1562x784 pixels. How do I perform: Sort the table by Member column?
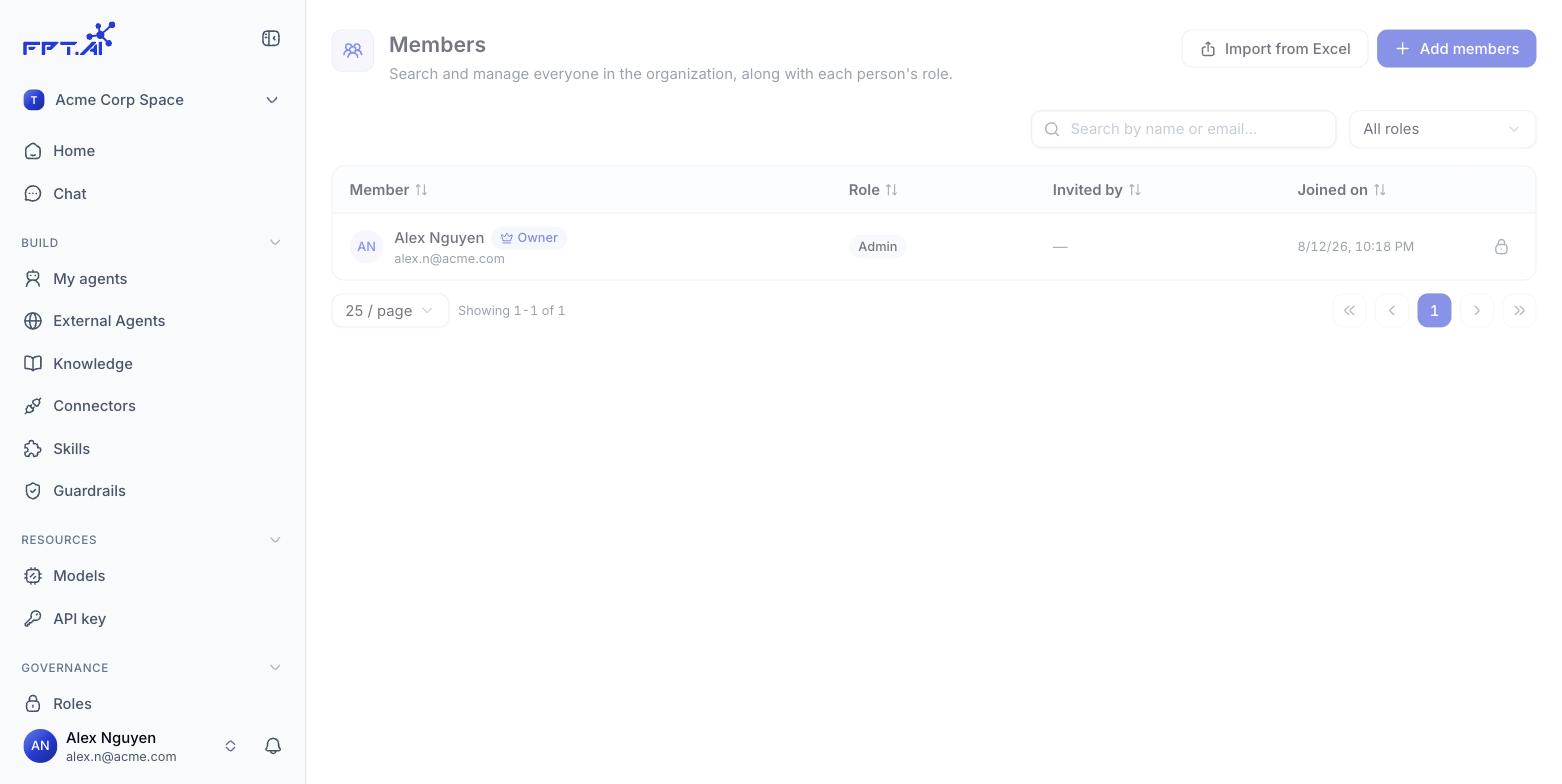[421, 190]
